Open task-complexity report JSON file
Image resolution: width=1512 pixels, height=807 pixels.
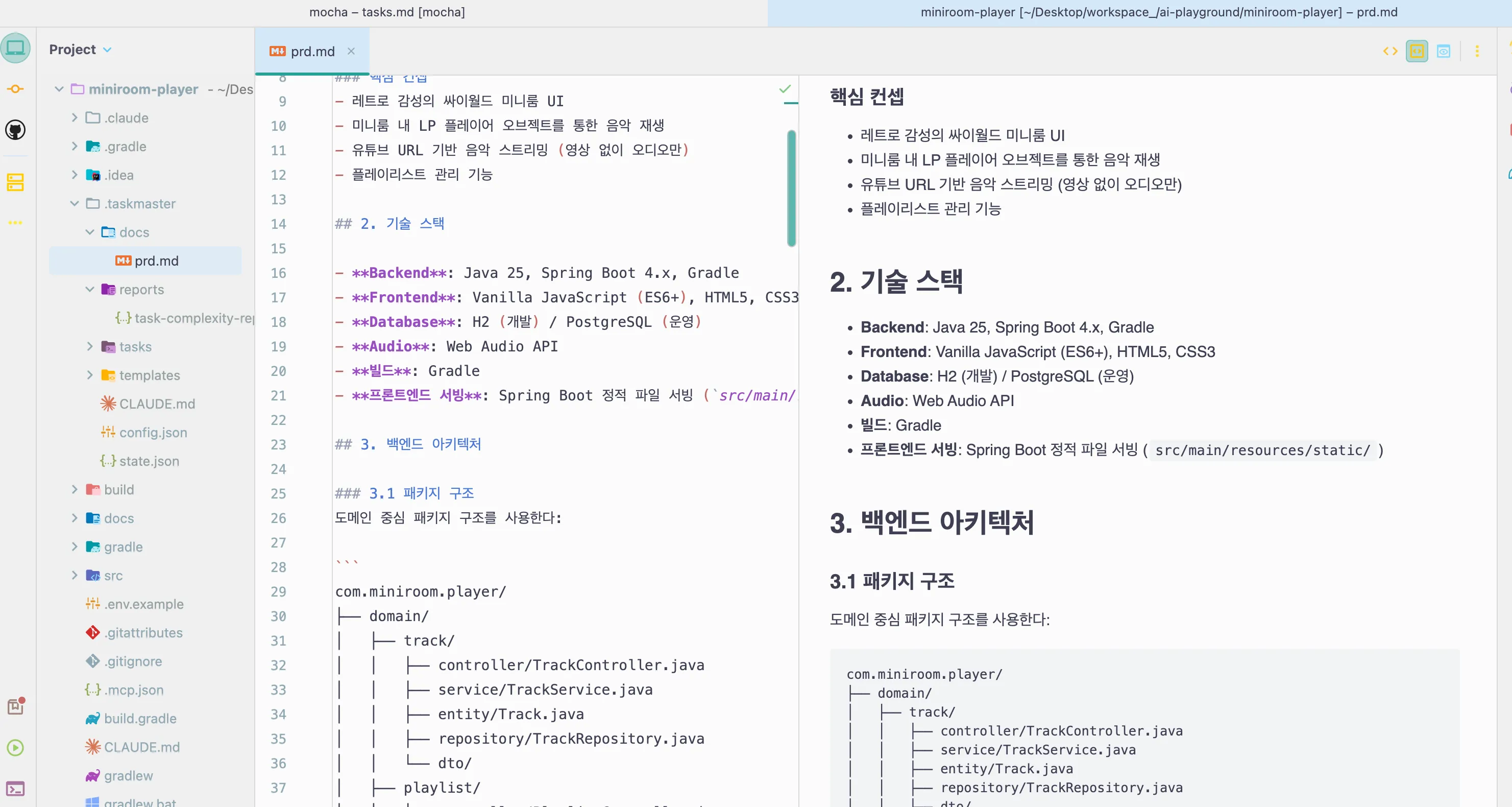pos(193,318)
